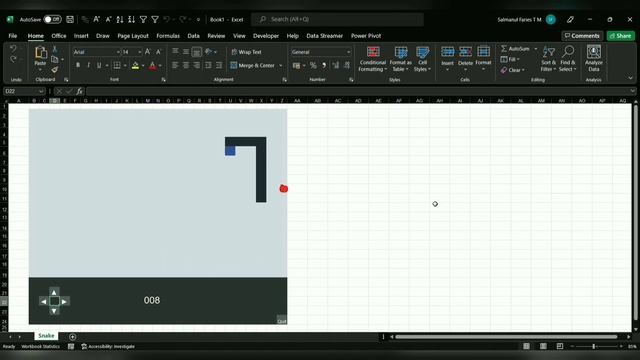Switch to Page Break Preview icon

click(x=560, y=346)
